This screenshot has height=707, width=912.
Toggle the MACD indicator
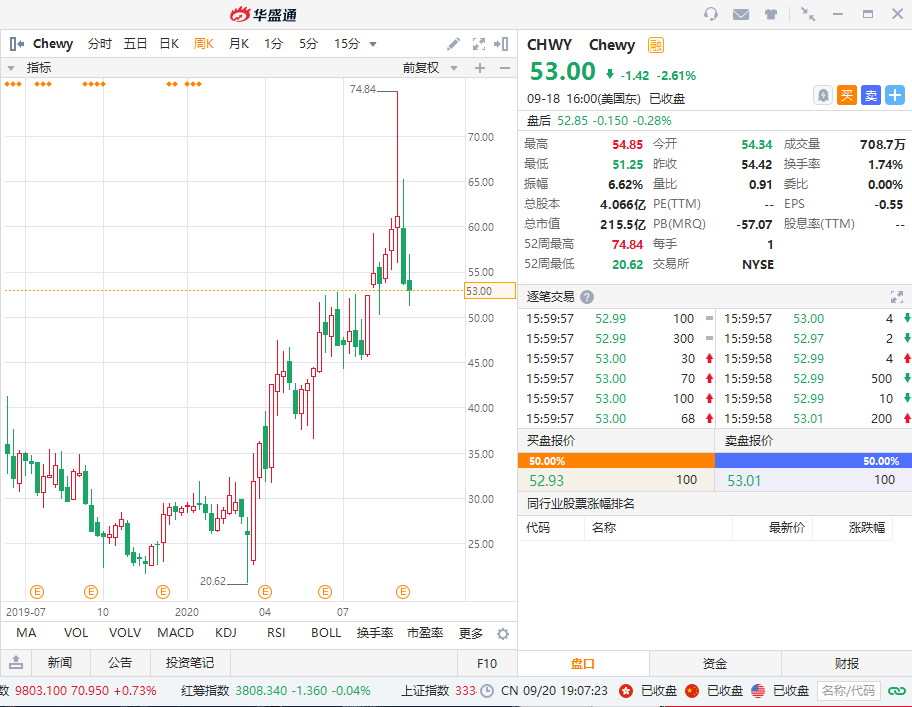point(175,633)
